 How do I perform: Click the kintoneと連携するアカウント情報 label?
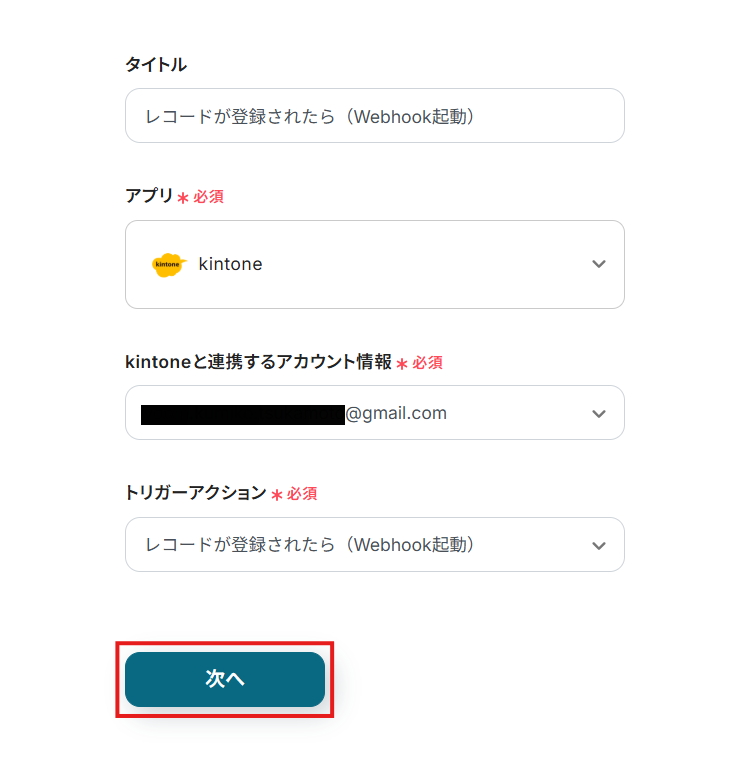click(258, 362)
